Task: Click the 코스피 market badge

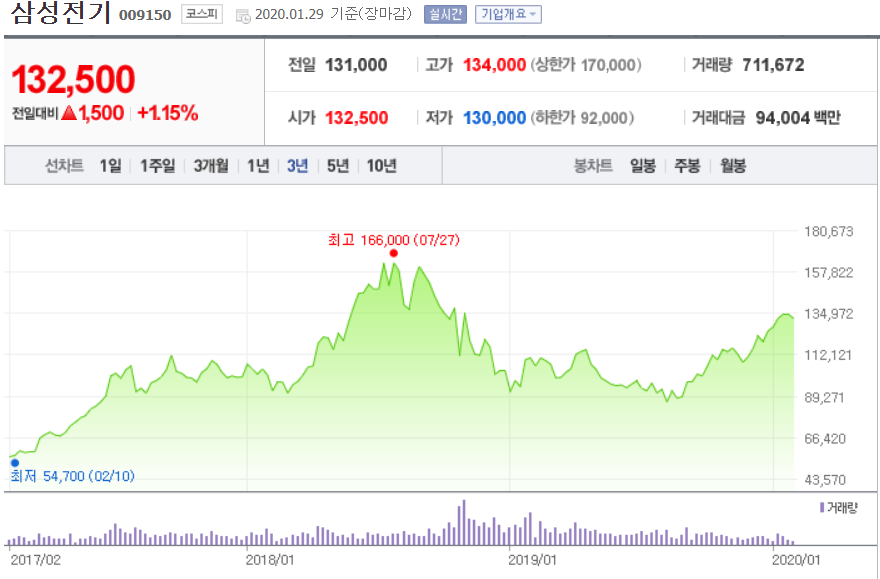Action: pos(201,14)
